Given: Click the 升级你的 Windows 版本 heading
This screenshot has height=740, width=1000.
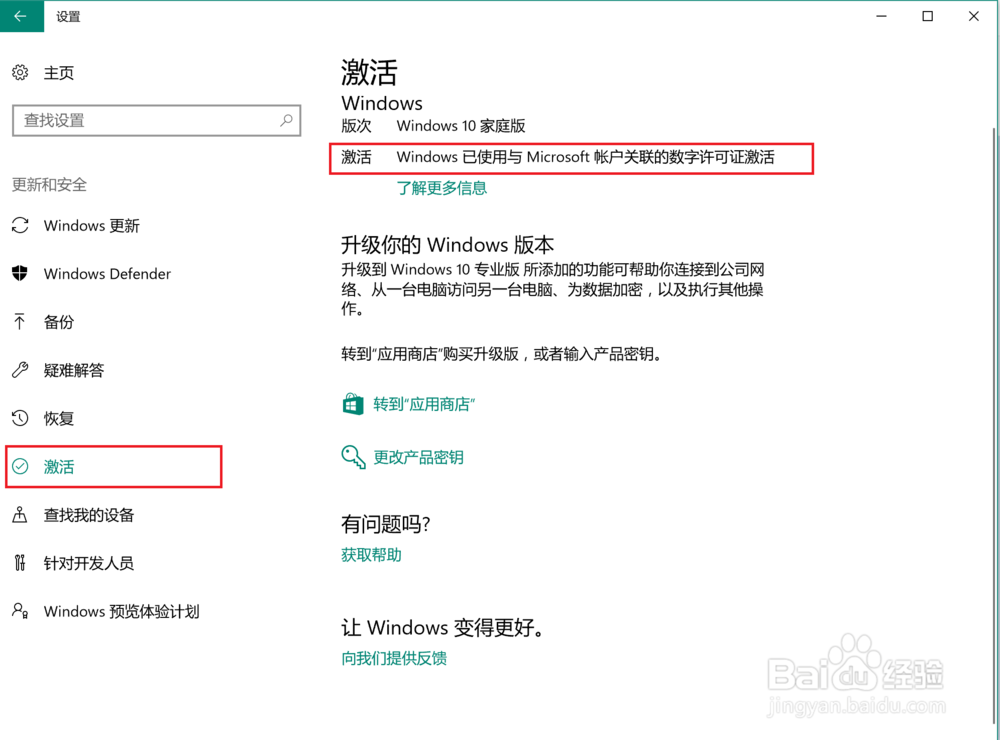Looking at the screenshot, I should tap(448, 245).
